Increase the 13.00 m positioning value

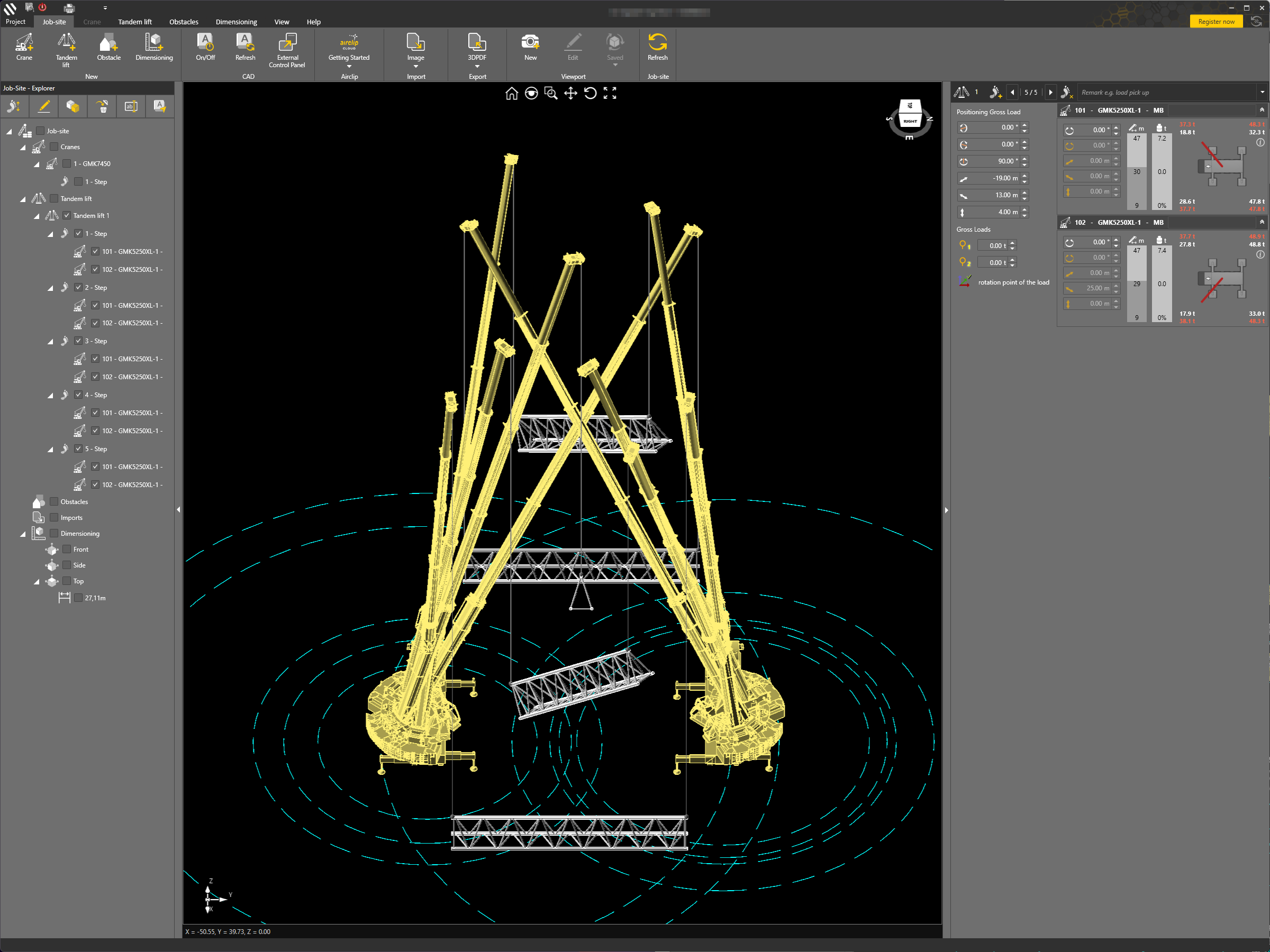pyautogui.click(x=1025, y=192)
